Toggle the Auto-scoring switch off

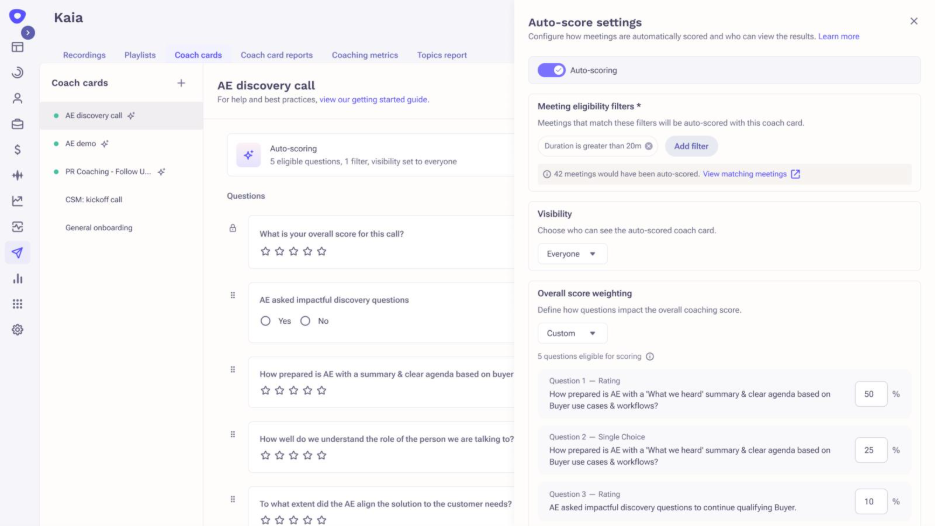(551, 70)
